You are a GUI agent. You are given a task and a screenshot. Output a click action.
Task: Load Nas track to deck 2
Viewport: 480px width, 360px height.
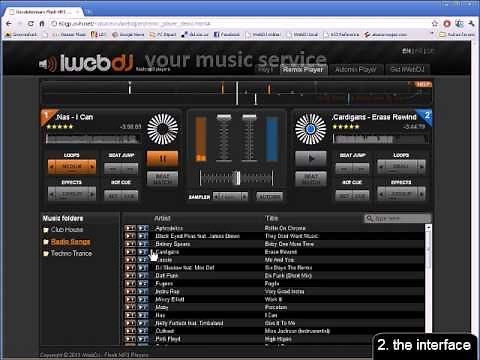coord(143,315)
